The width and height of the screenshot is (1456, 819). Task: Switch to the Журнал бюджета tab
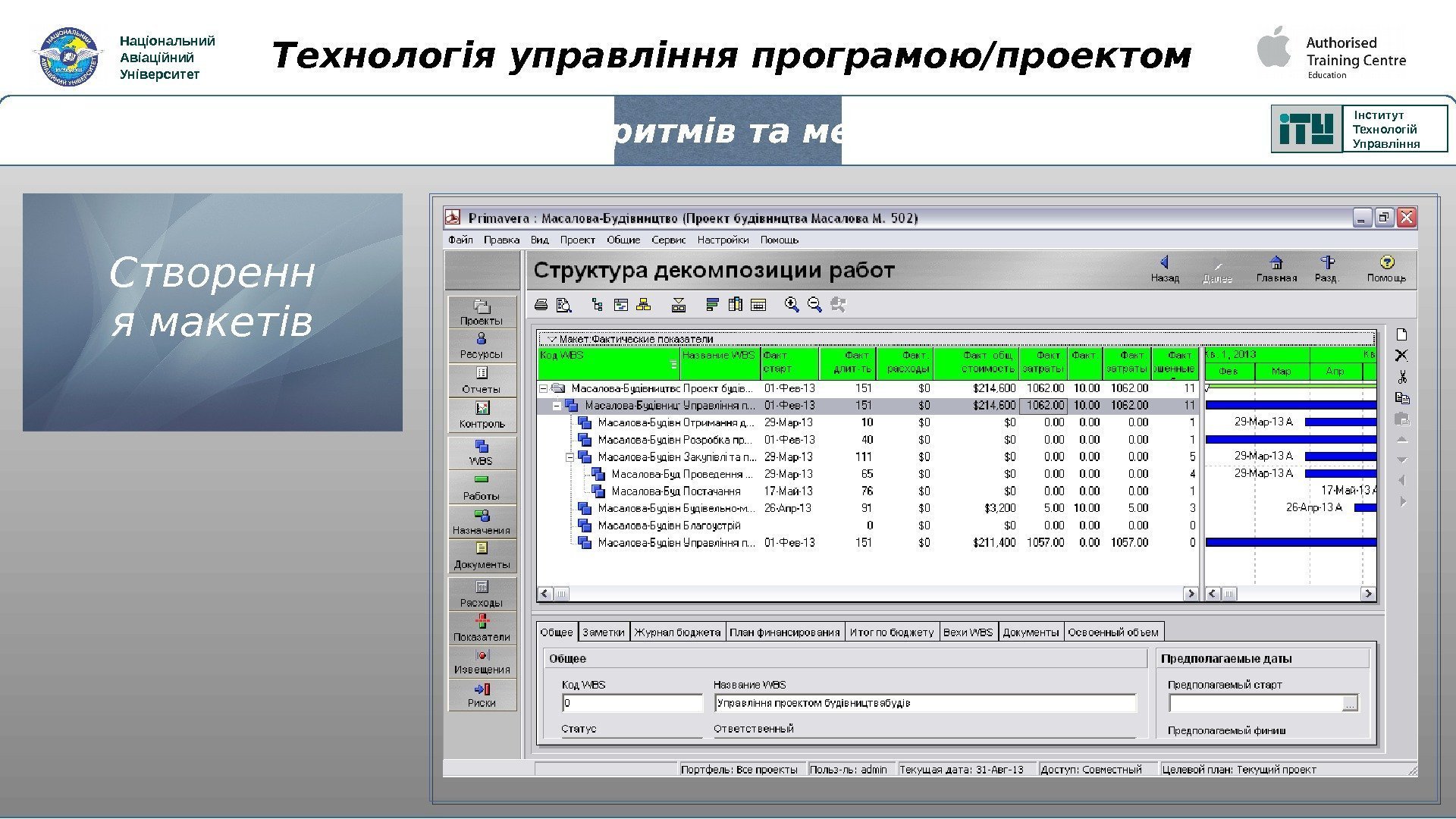[677, 632]
